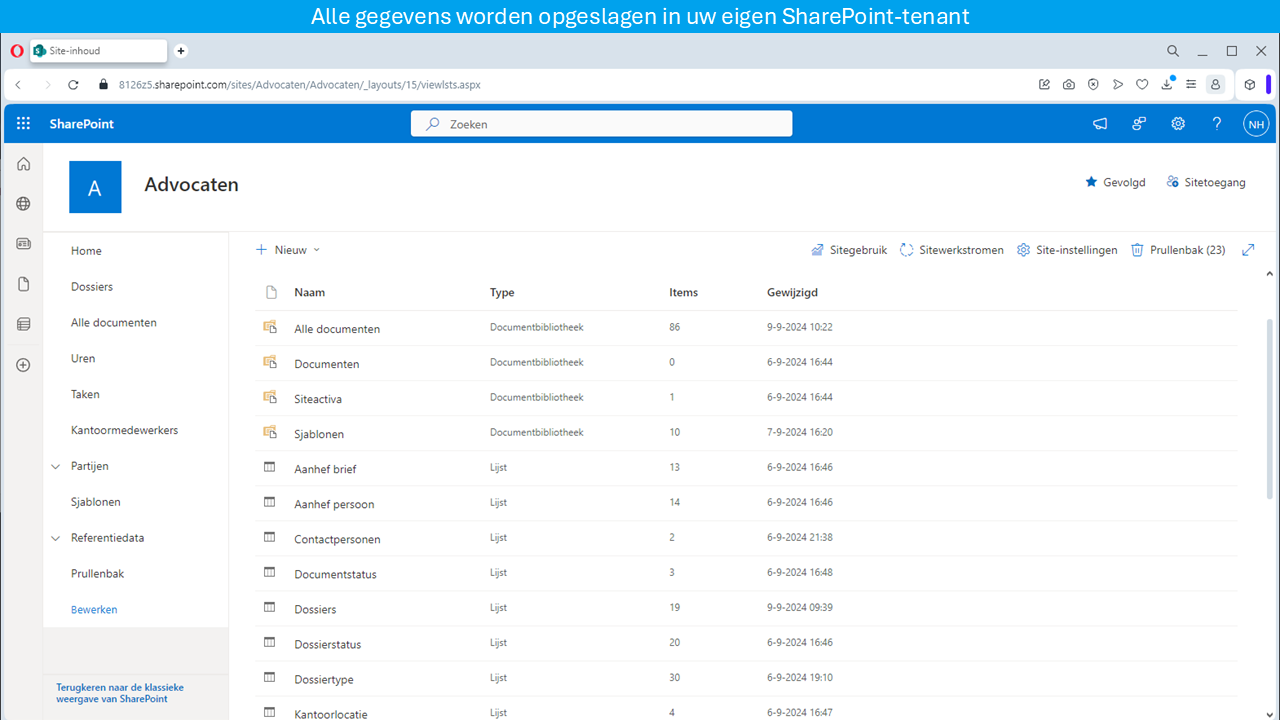The image size is (1280, 720).
Task: Open the My lists icon in left rail
Action: pos(23,324)
